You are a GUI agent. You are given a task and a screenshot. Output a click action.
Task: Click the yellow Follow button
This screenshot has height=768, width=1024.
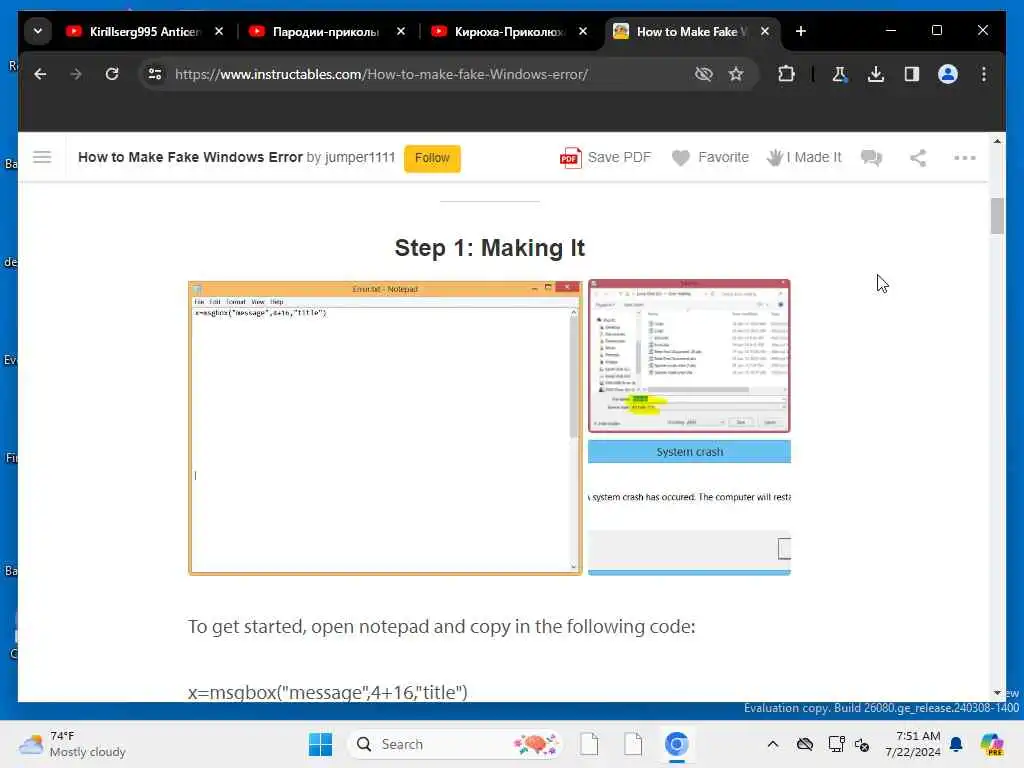pyautogui.click(x=432, y=158)
